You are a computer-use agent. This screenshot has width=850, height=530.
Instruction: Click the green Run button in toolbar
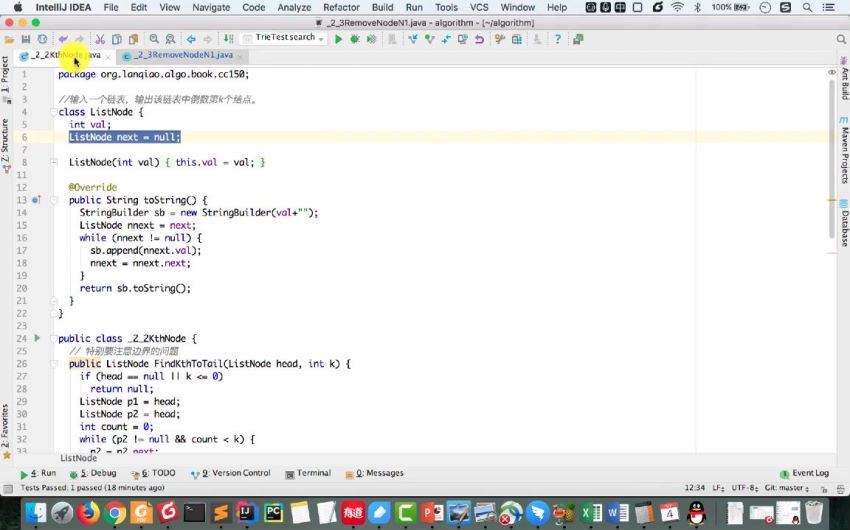coord(339,39)
